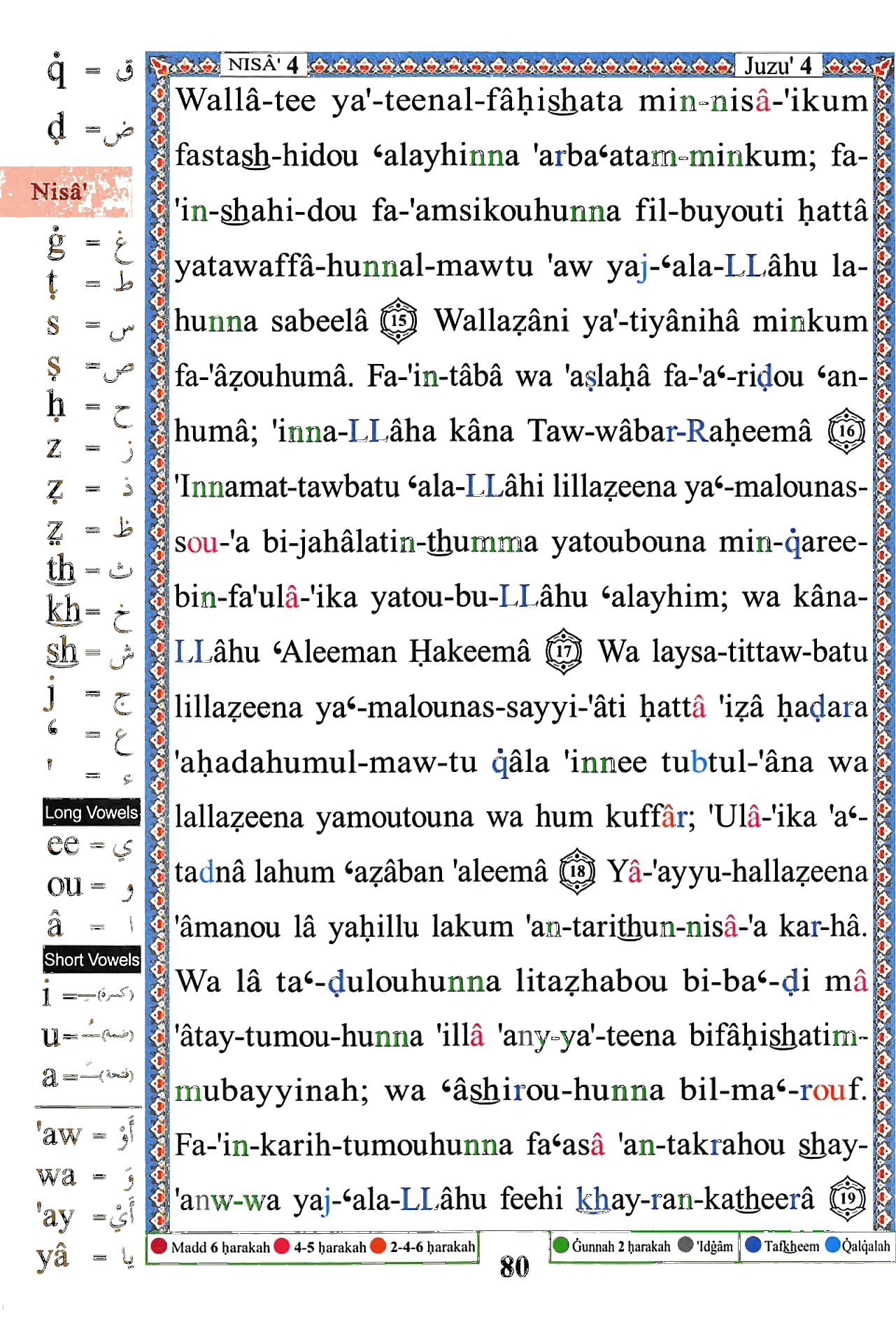Click the dark blue Tafkheem legend dot
Image resolution: width=896 pixels, height=1322 pixels.
click(753, 1246)
